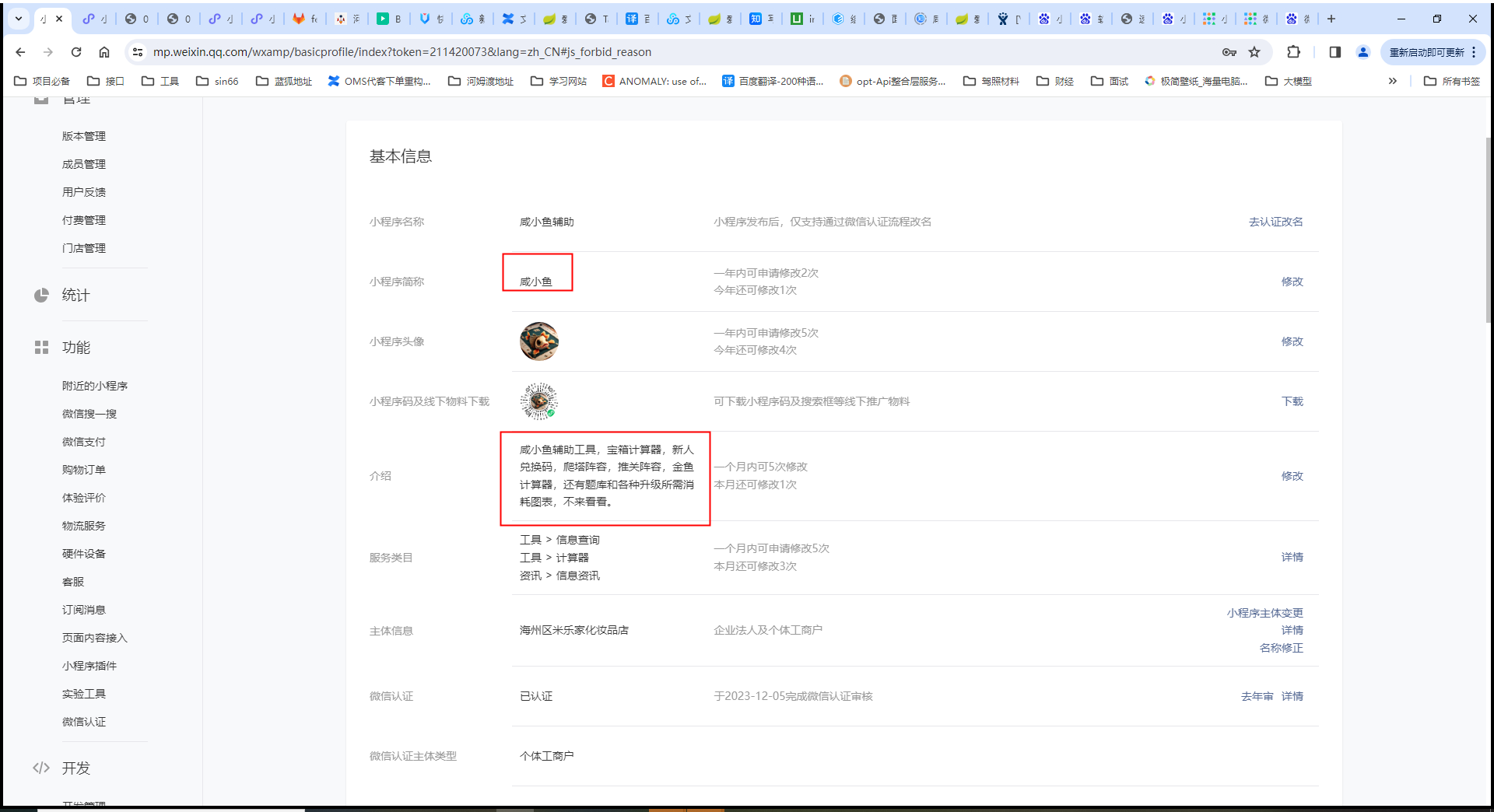Reload the current page
The height and width of the screenshot is (812, 1494).
(76, 52)
